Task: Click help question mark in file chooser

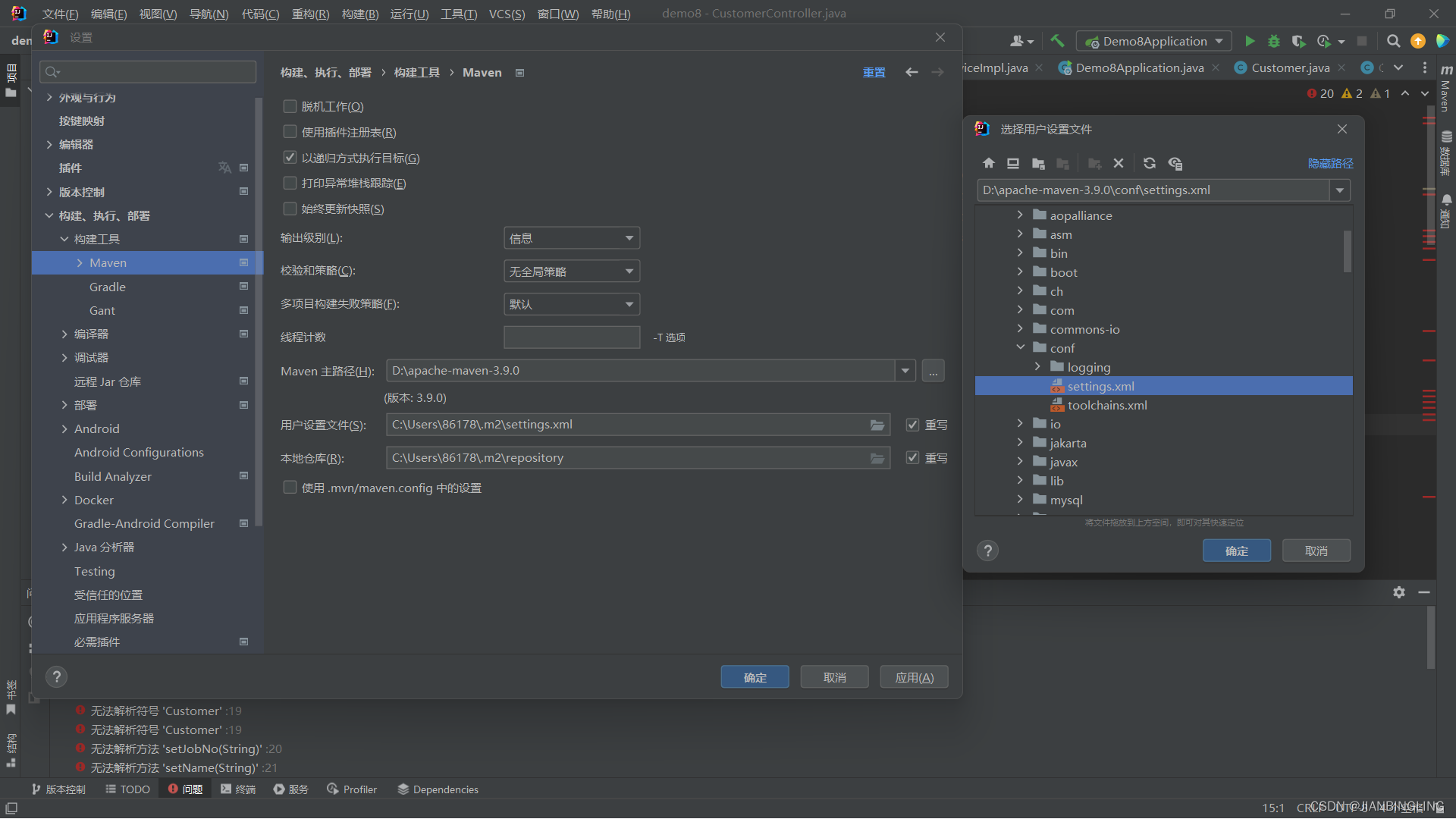Action: (x=987, y=551)
